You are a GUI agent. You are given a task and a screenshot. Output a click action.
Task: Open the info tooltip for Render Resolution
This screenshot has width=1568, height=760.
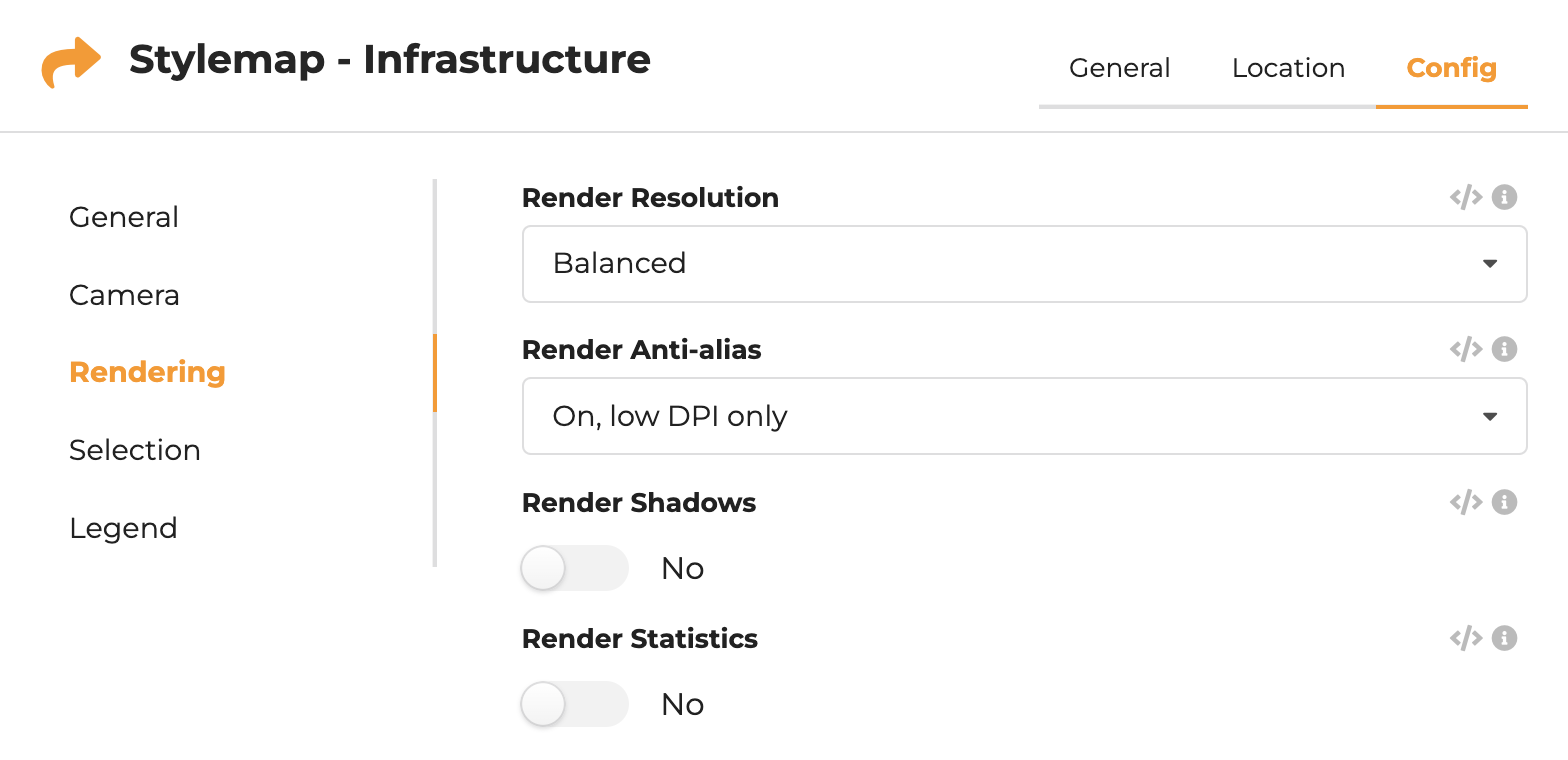click(1504, 197)
